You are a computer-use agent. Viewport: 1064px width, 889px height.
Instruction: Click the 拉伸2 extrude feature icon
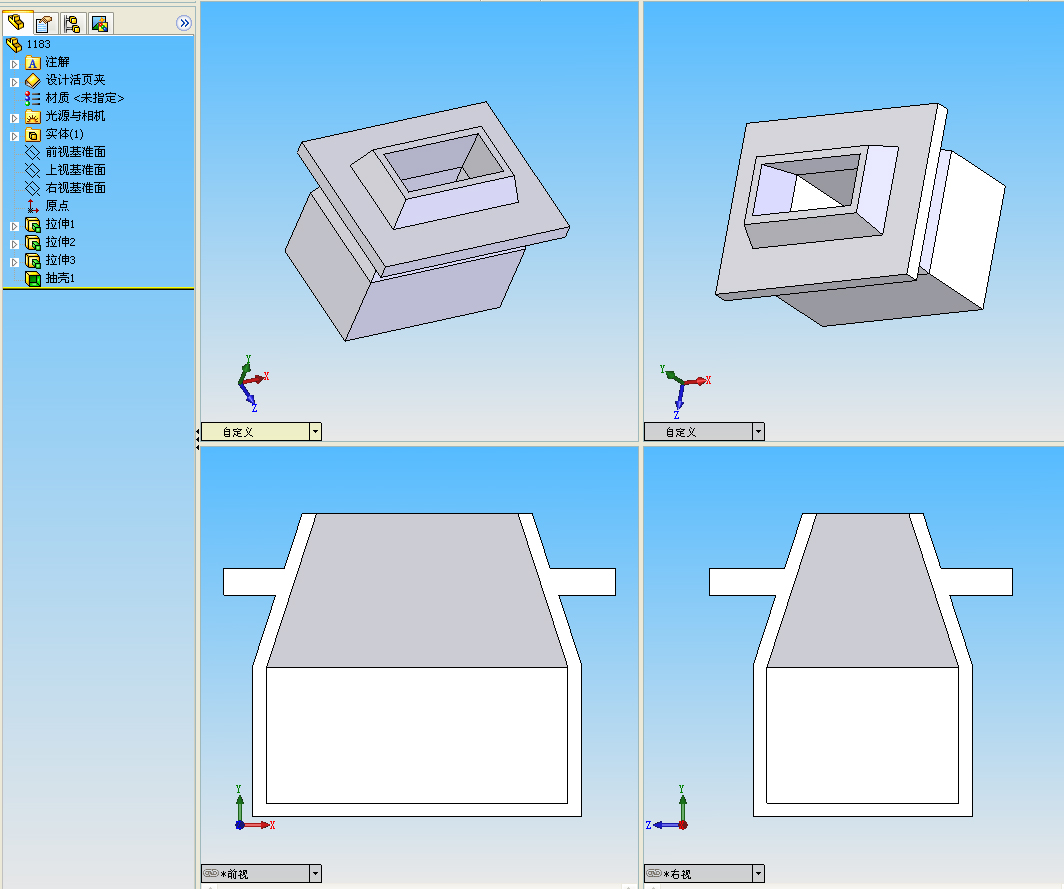point(33,242)
